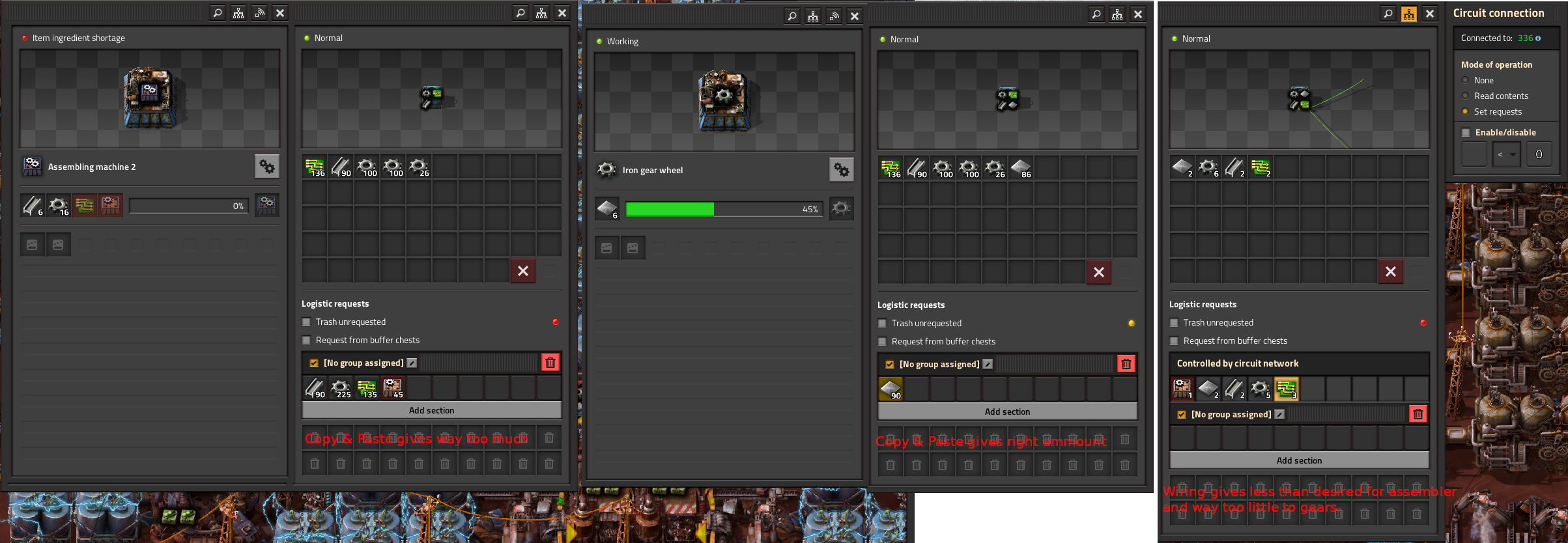Enable Trash unrequested in first chest

307,322
